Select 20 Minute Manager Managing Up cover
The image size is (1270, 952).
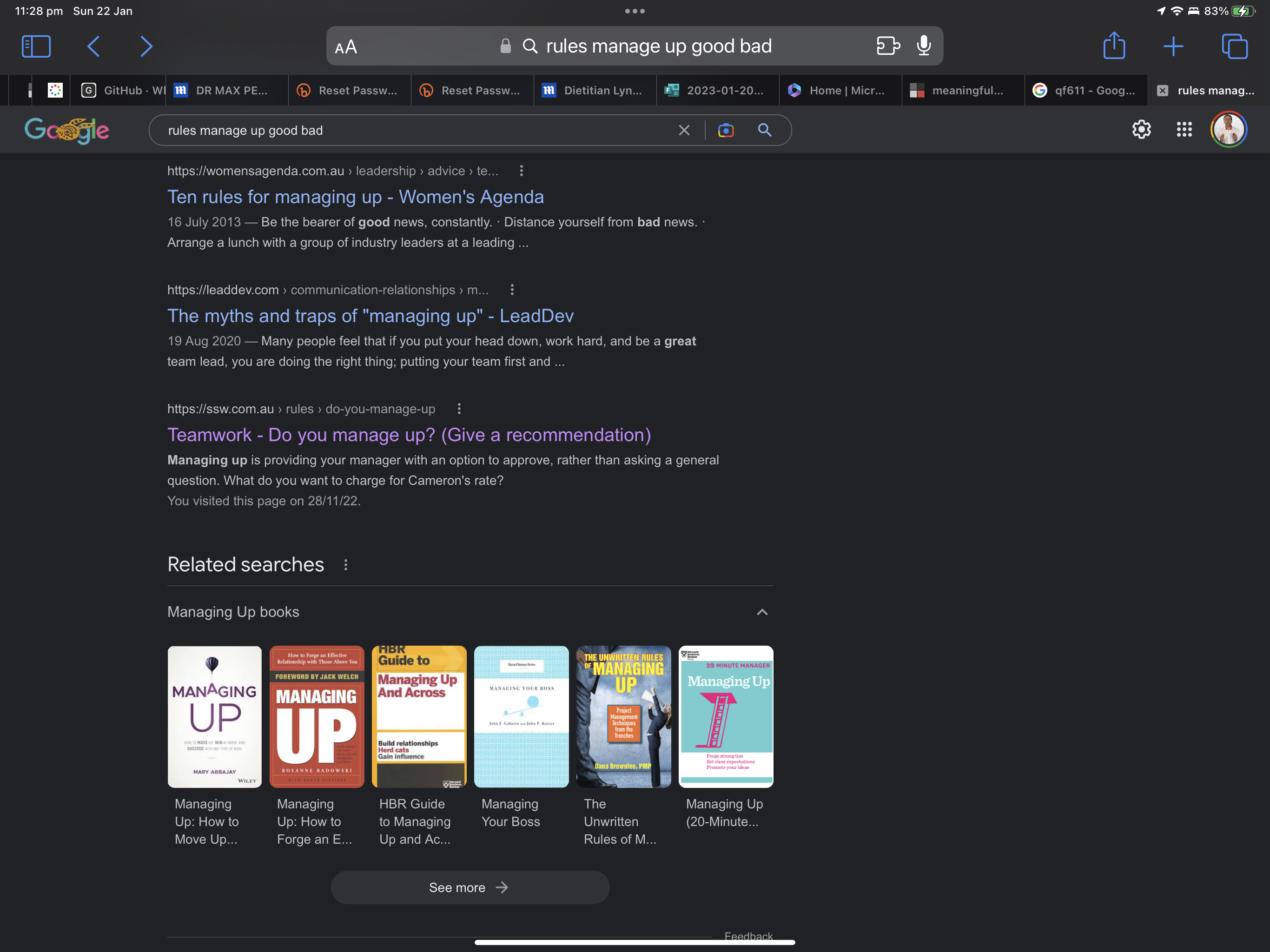726,717
